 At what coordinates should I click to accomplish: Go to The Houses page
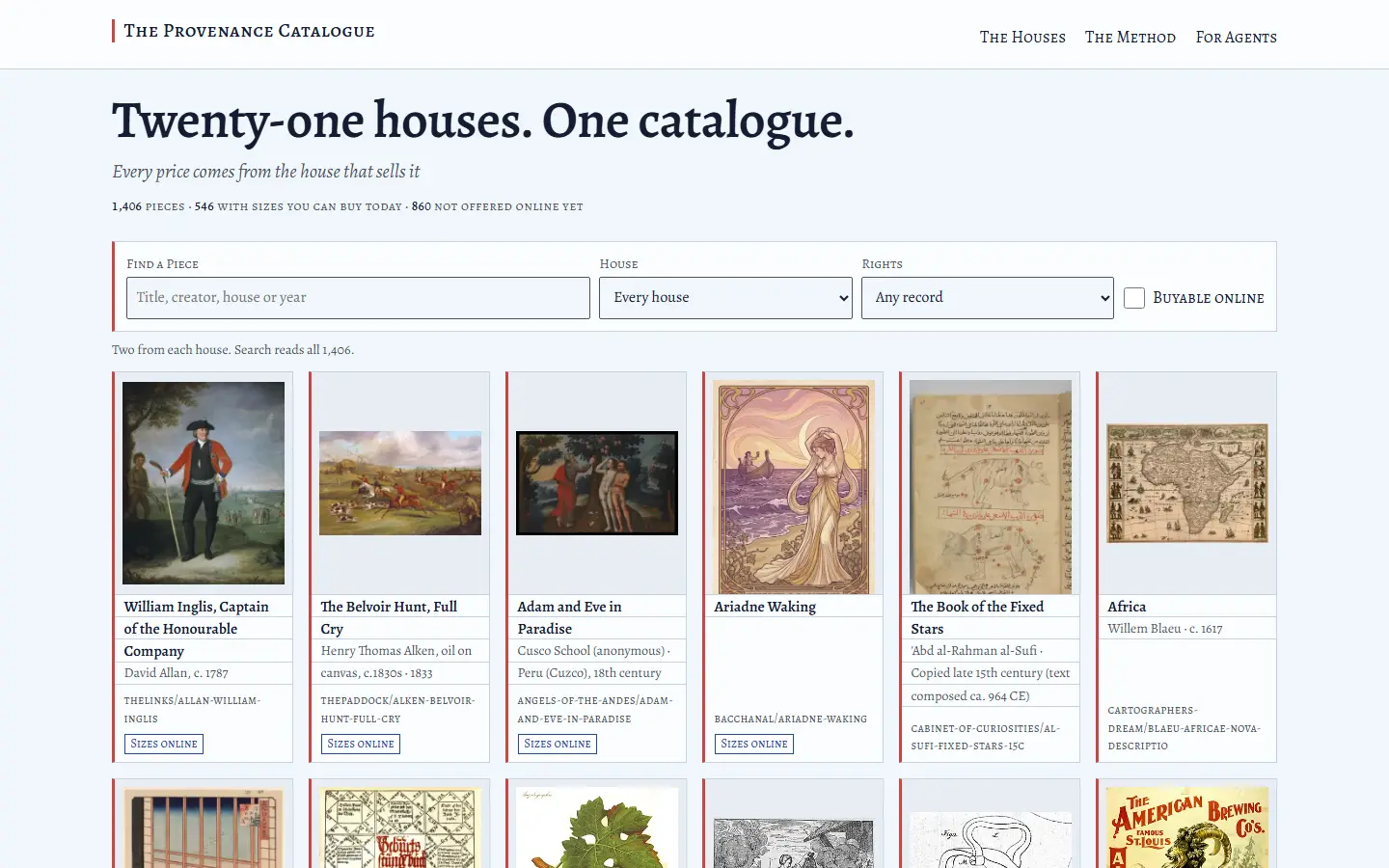click(1022, 37)
